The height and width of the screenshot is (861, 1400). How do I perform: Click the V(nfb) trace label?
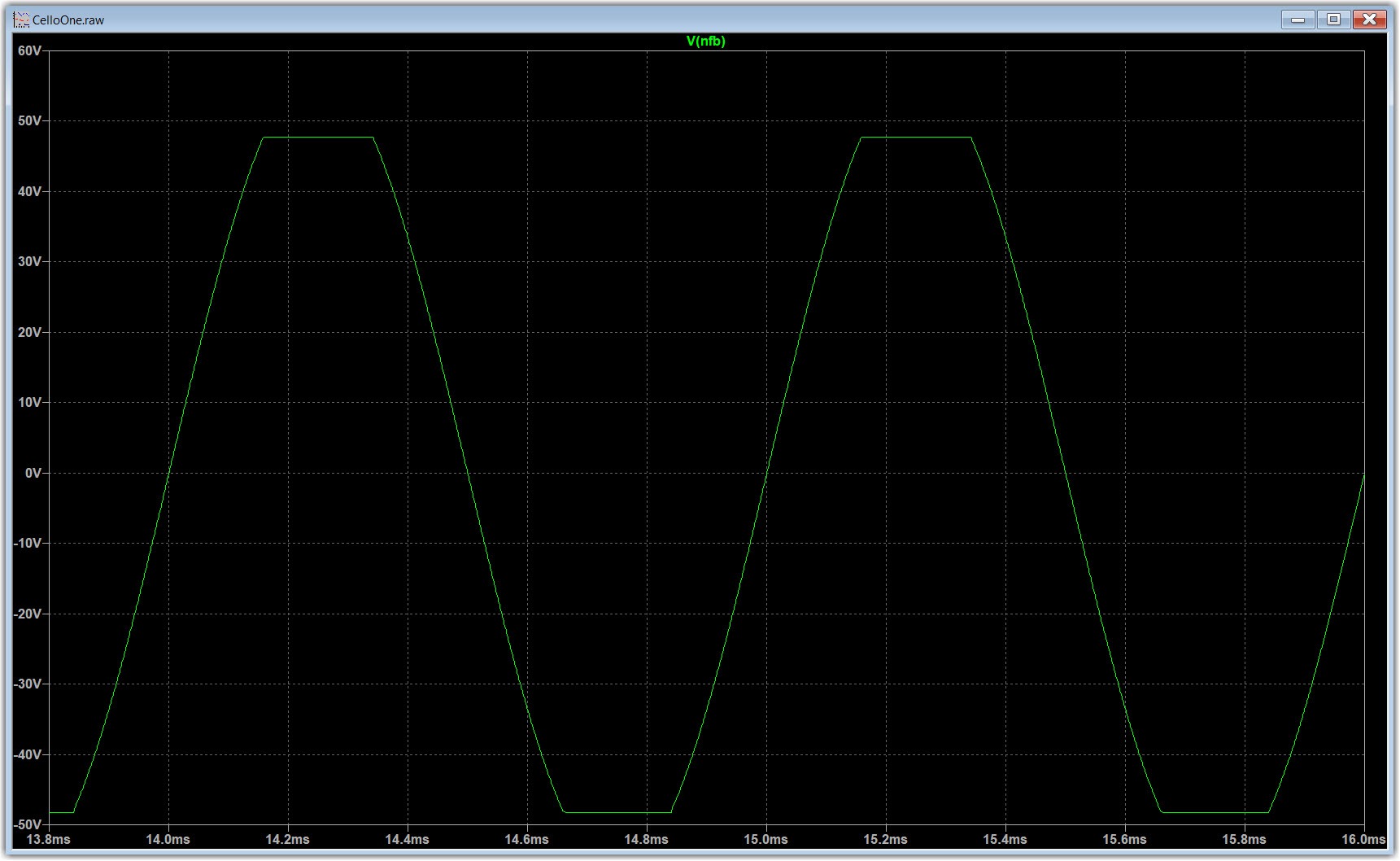(705, 42)
